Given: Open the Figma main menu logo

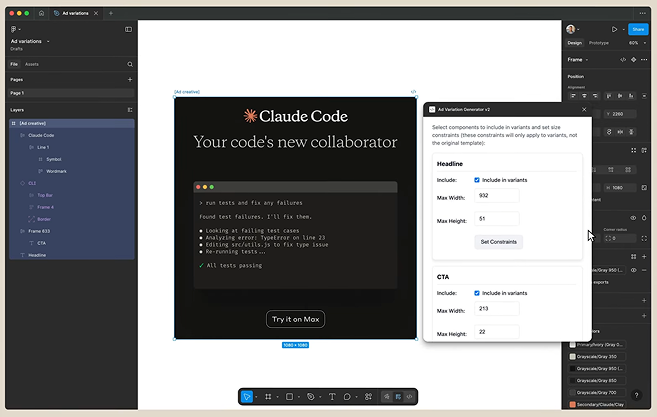Looking at the screenshot, I should coord(14,29).
